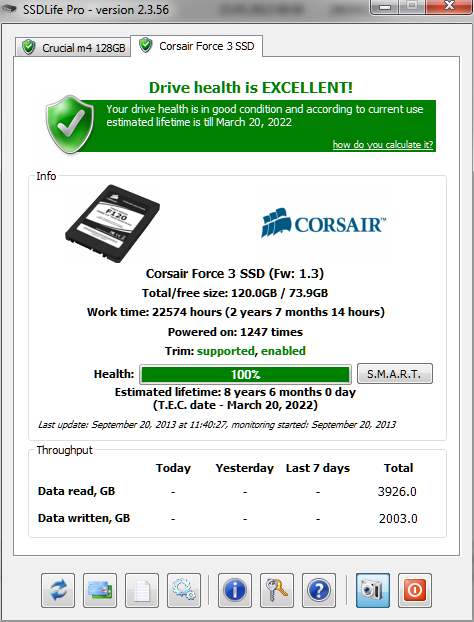The width and height of the screenshot is (474, 622).
Task: Minimize the SSDLife Pro window
Action: [x=385, y=7]
